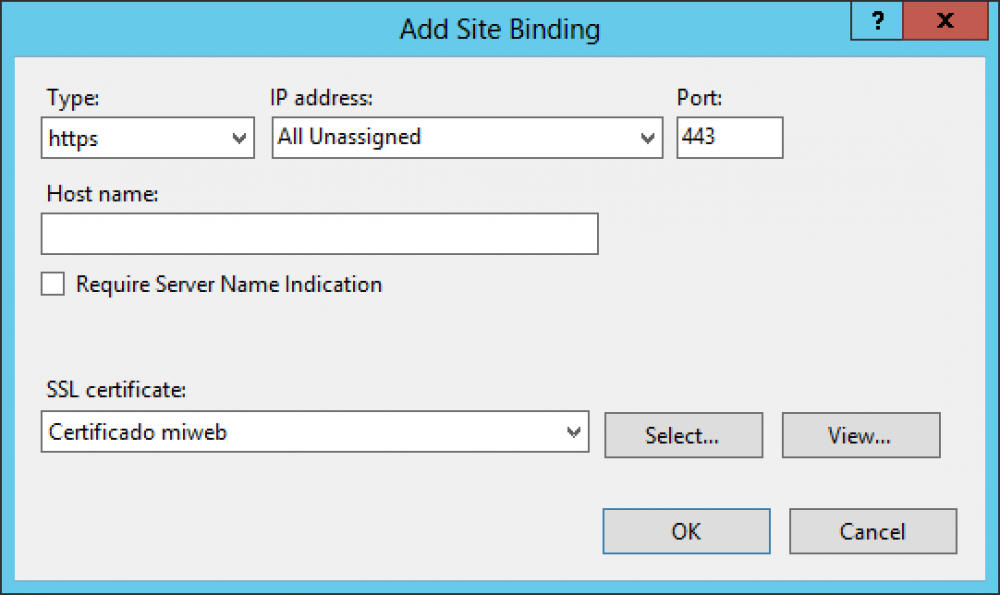Focus the empty Host name text box

coord(320,234)
